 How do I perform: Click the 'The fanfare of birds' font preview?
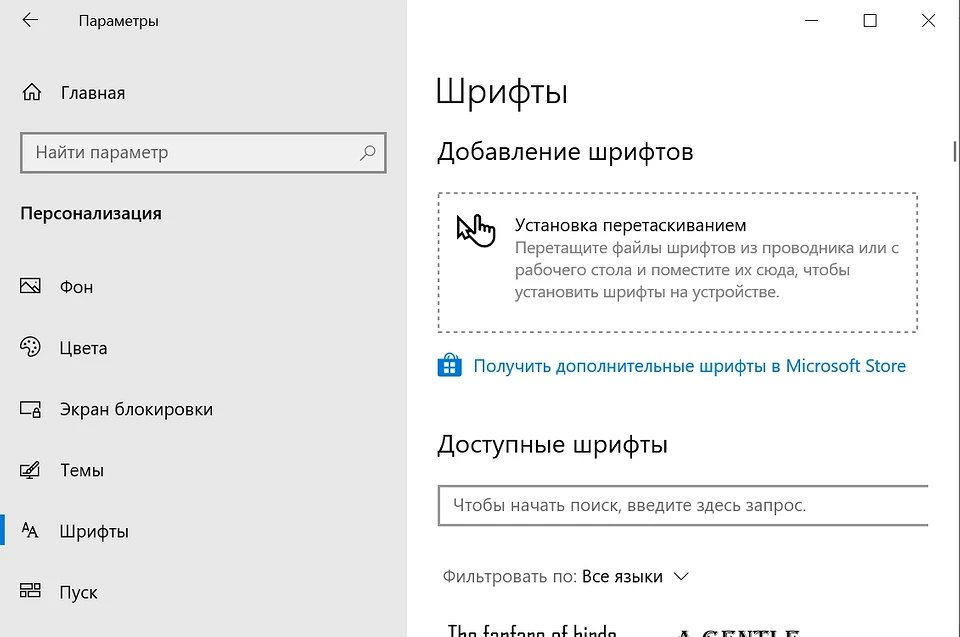[x=530, y=630]
